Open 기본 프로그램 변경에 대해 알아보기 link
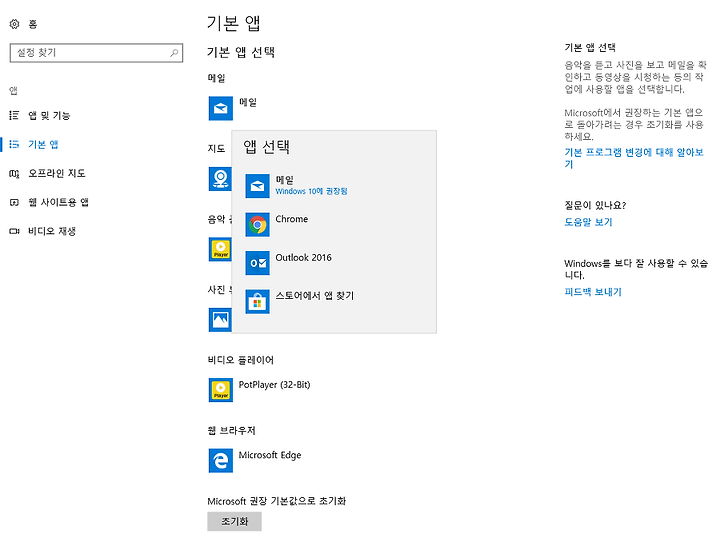 634,158
